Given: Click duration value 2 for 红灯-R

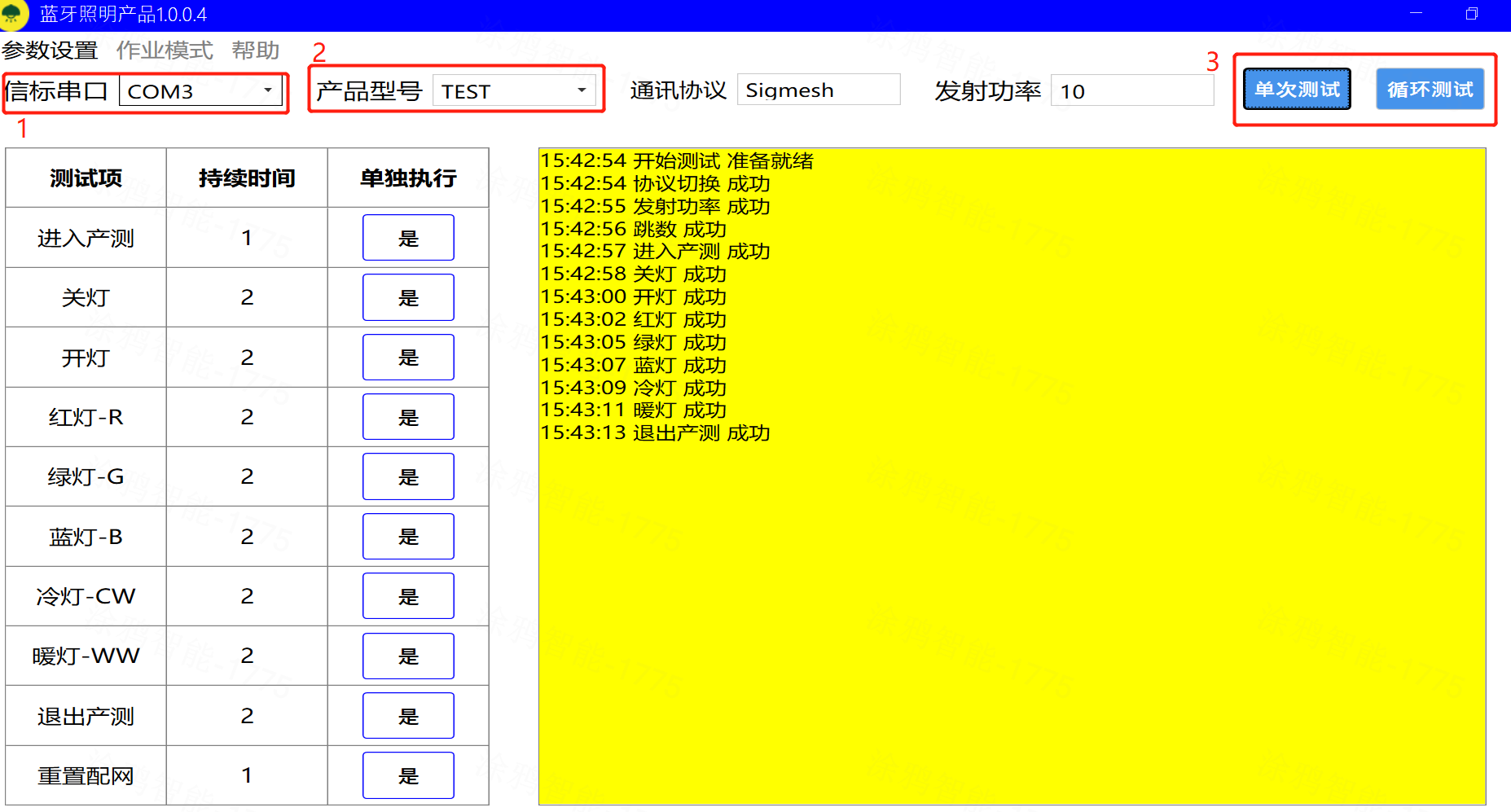Looking at the screenshot, I should [x=247, y=417].
